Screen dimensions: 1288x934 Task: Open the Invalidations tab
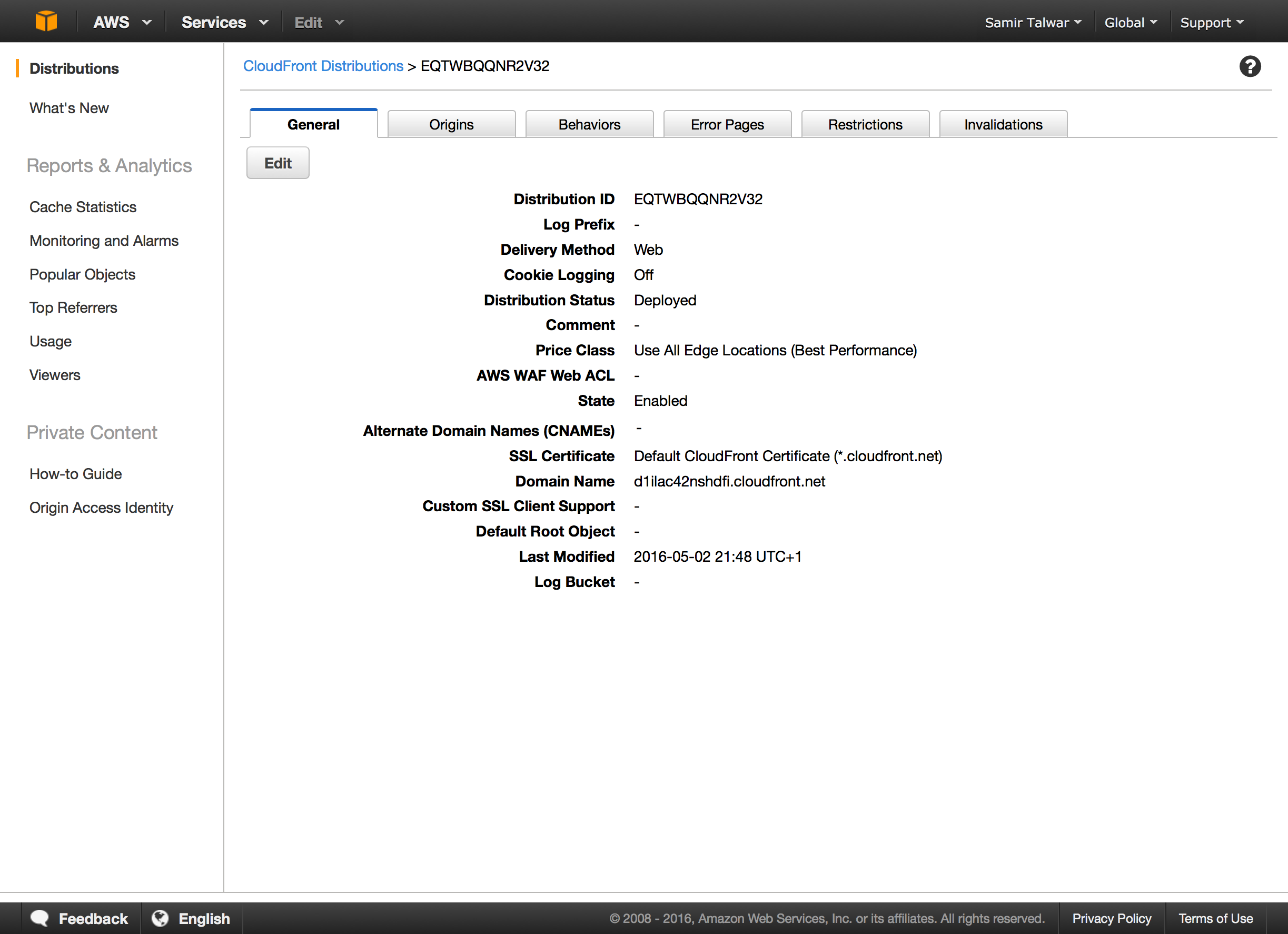click(1003, 124)
